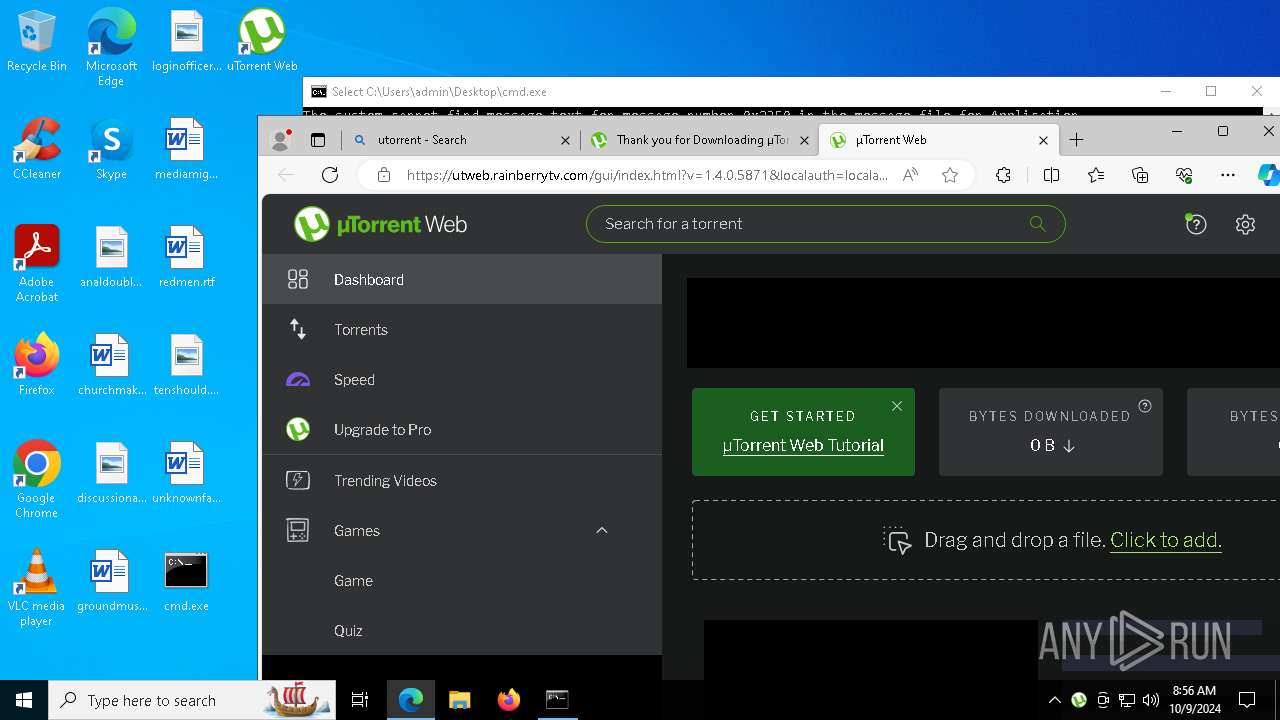The width and height of the screenshot is (1280, 720).
Task: Select the Recycle Bin desktop icon
Action: [x=37, y=42]
